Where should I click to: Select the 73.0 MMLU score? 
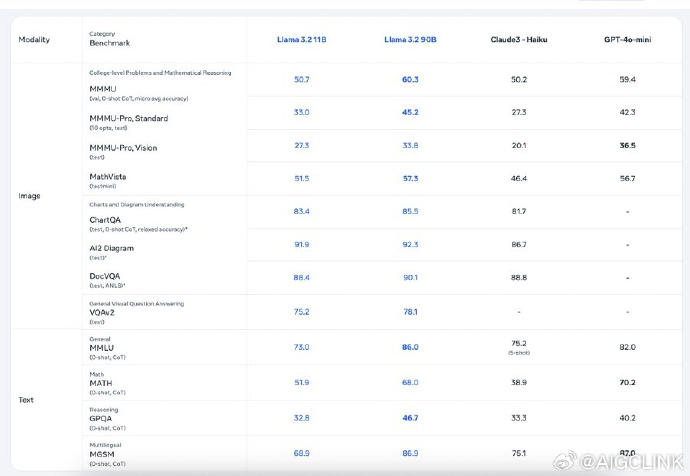coord(301,347)
